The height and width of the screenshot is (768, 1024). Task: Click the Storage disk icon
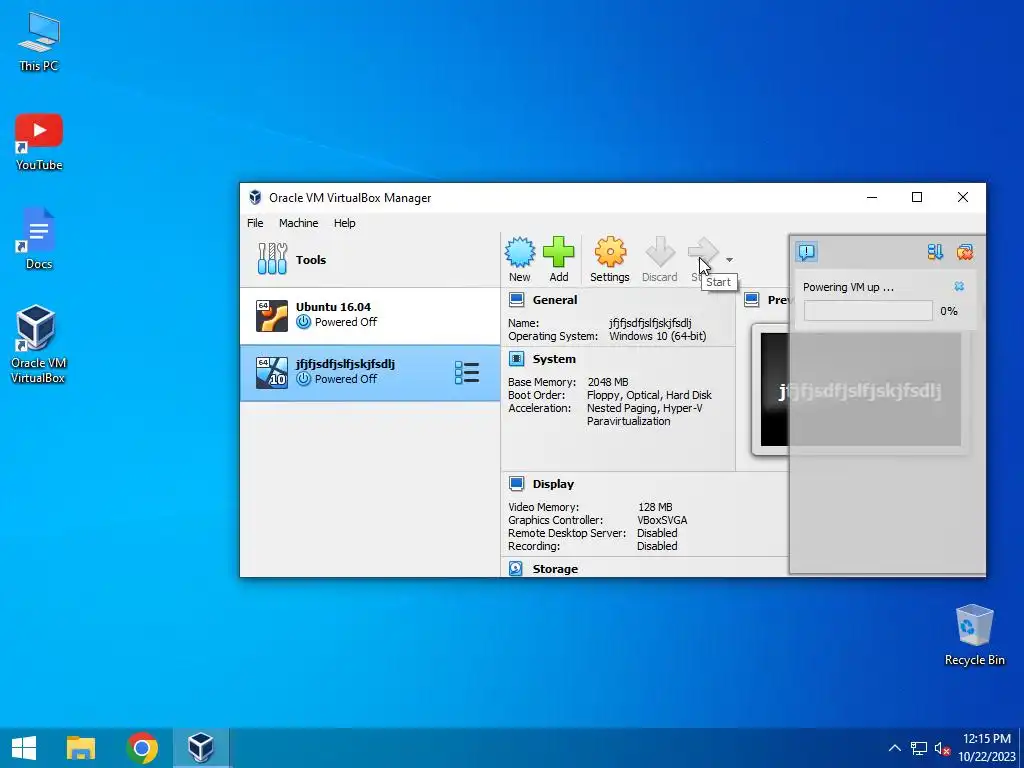pyautogui.click(x=516, y=568)
